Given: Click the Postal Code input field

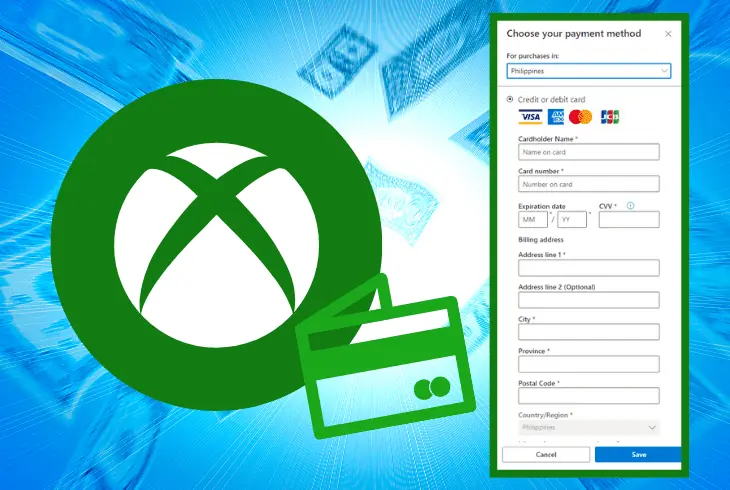Looking at the screenshot, I should [x=588, y=395].
